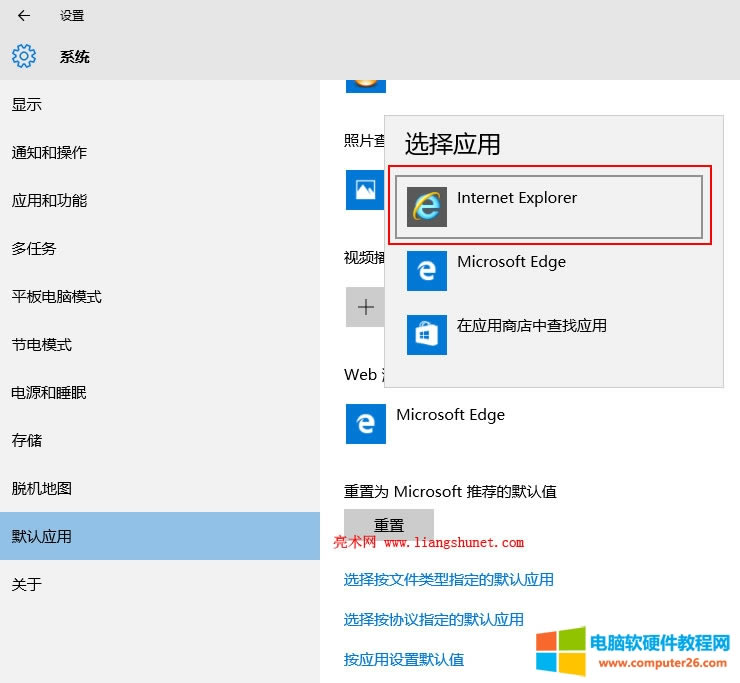Screen dimensions: 740x683
Task: Open 选择按文件类型指定的默认应用 link
Action: tap(448, 580)
